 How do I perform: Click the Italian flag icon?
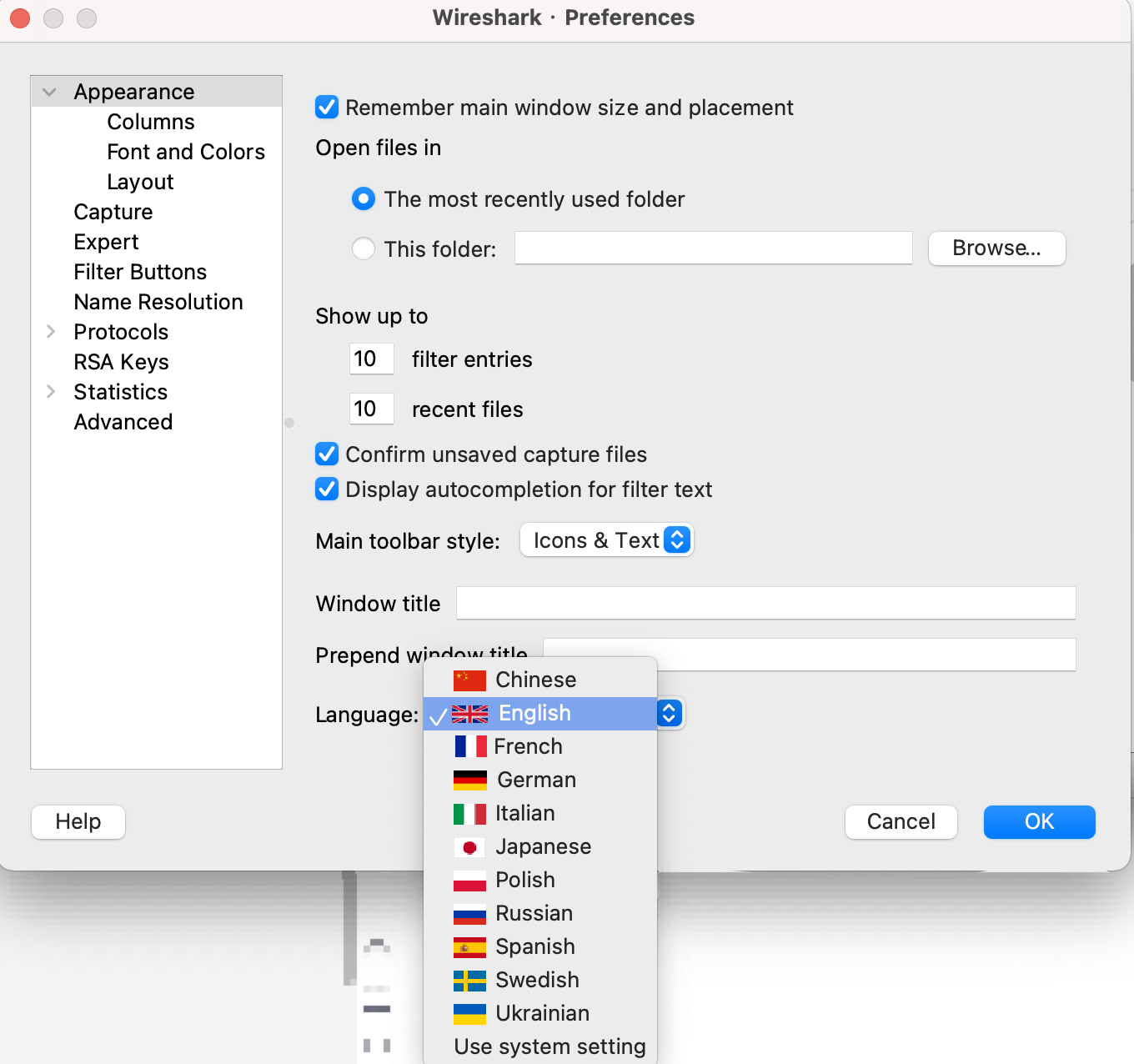[x=470, y=813]
